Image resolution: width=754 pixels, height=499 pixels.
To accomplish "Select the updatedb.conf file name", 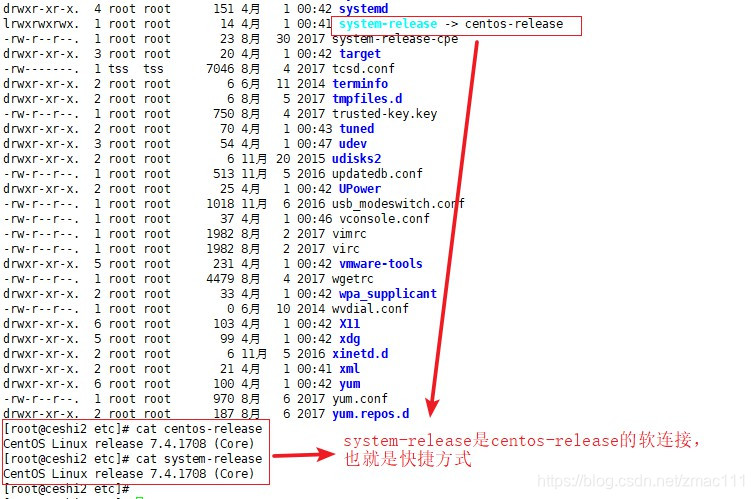I will click(377, 174).
